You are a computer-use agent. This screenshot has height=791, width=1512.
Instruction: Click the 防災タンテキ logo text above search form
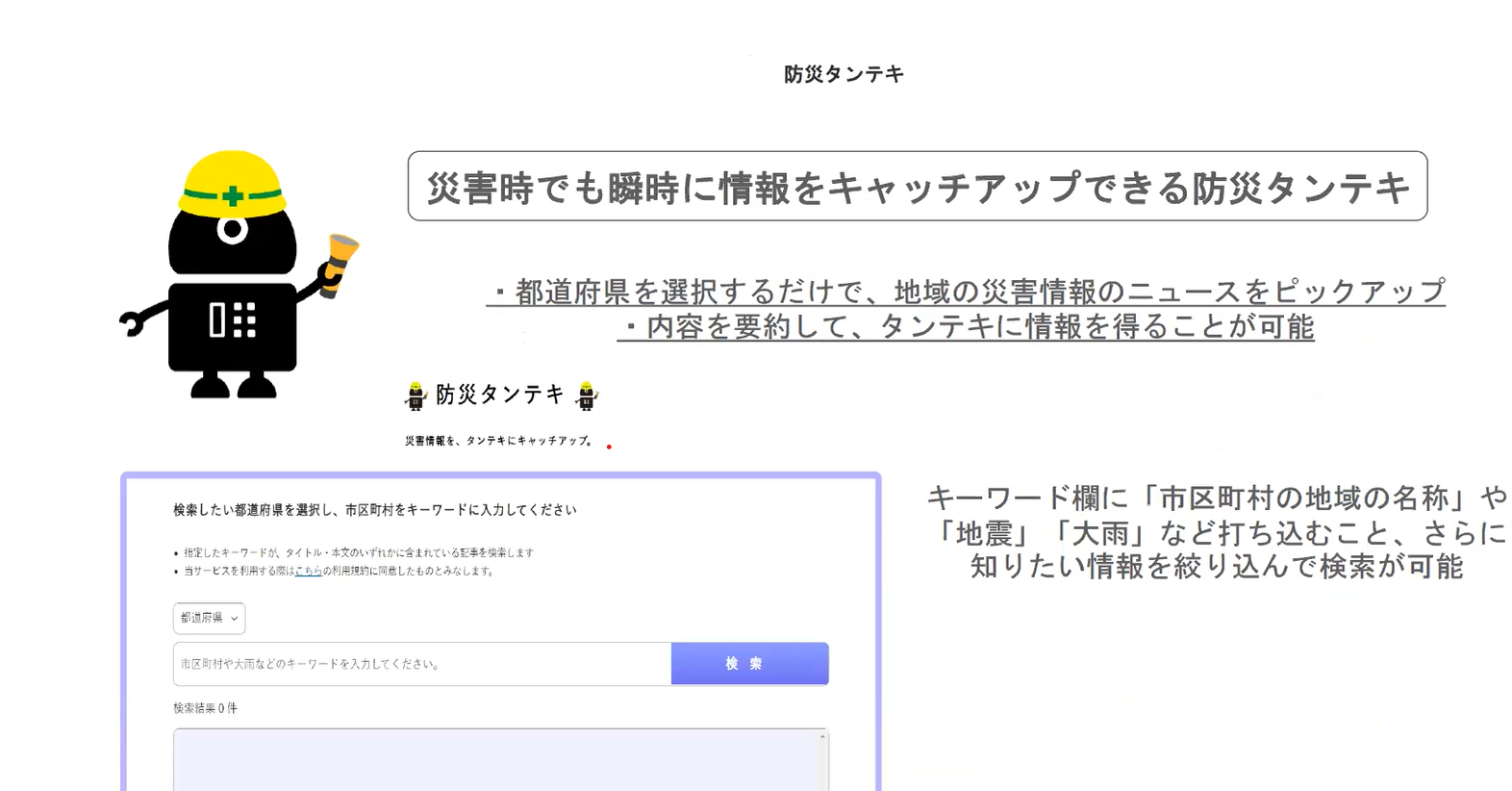(500, 395)
